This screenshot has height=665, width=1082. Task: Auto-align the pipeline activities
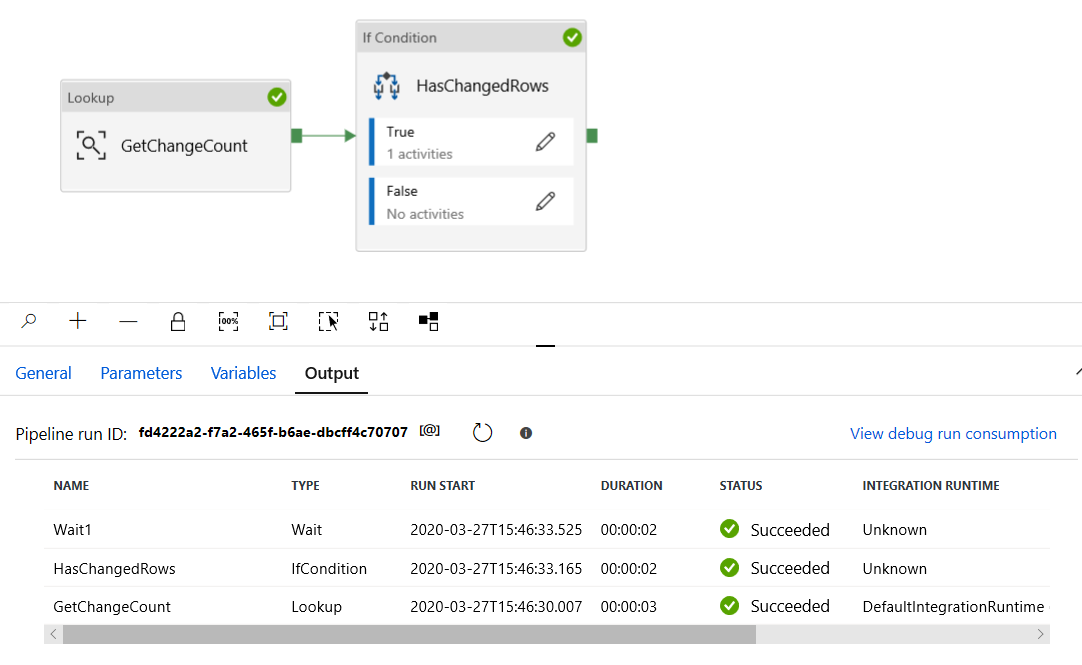coord(378,321)
